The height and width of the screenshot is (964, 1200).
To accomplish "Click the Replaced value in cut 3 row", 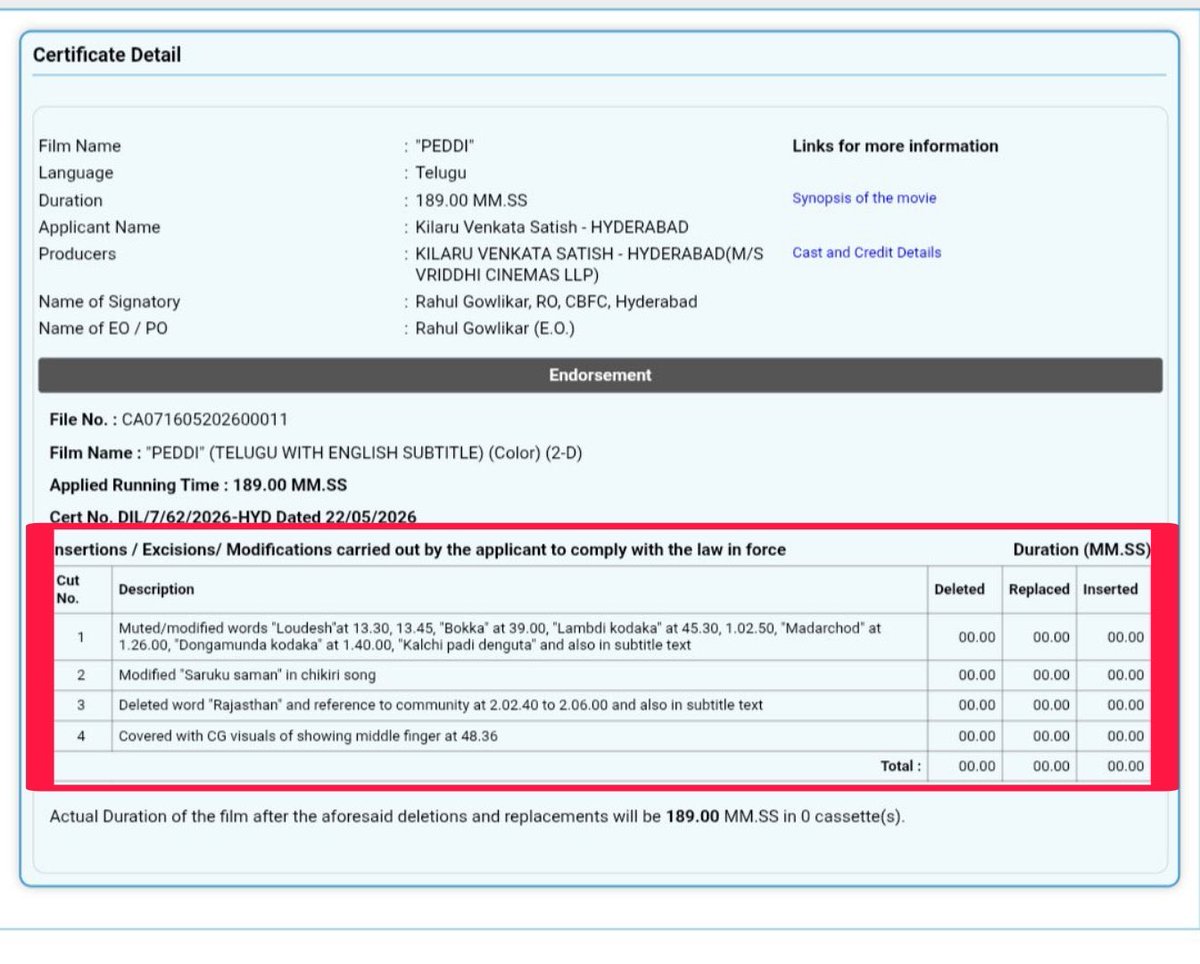I will click(x=1051, y=706).
